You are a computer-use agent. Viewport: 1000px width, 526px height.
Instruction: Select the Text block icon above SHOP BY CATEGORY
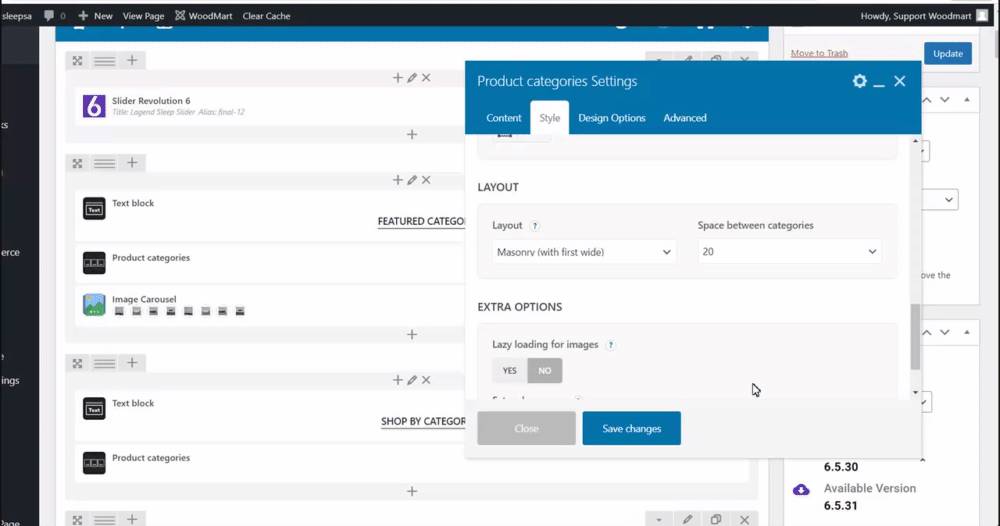(x=94, y=409)
